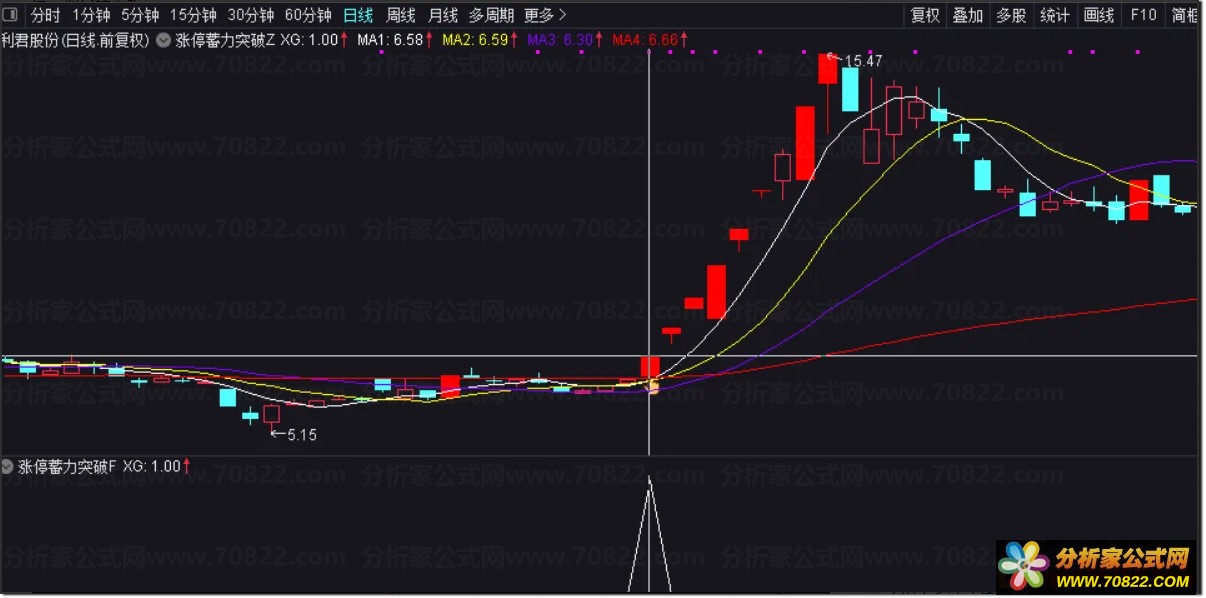Open the 涨停蓄力突破F sub-chart indicator dropdown arrow
Image resolution: width=1206 pixels, height=598 pixels.
tap(8, 466)
